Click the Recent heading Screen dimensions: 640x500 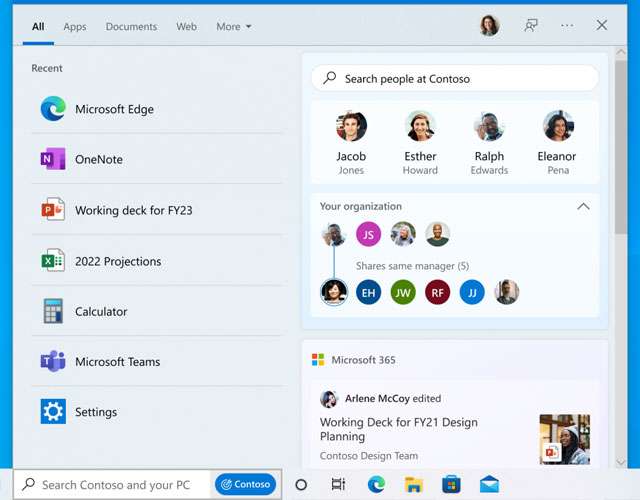tap(47, 68)
